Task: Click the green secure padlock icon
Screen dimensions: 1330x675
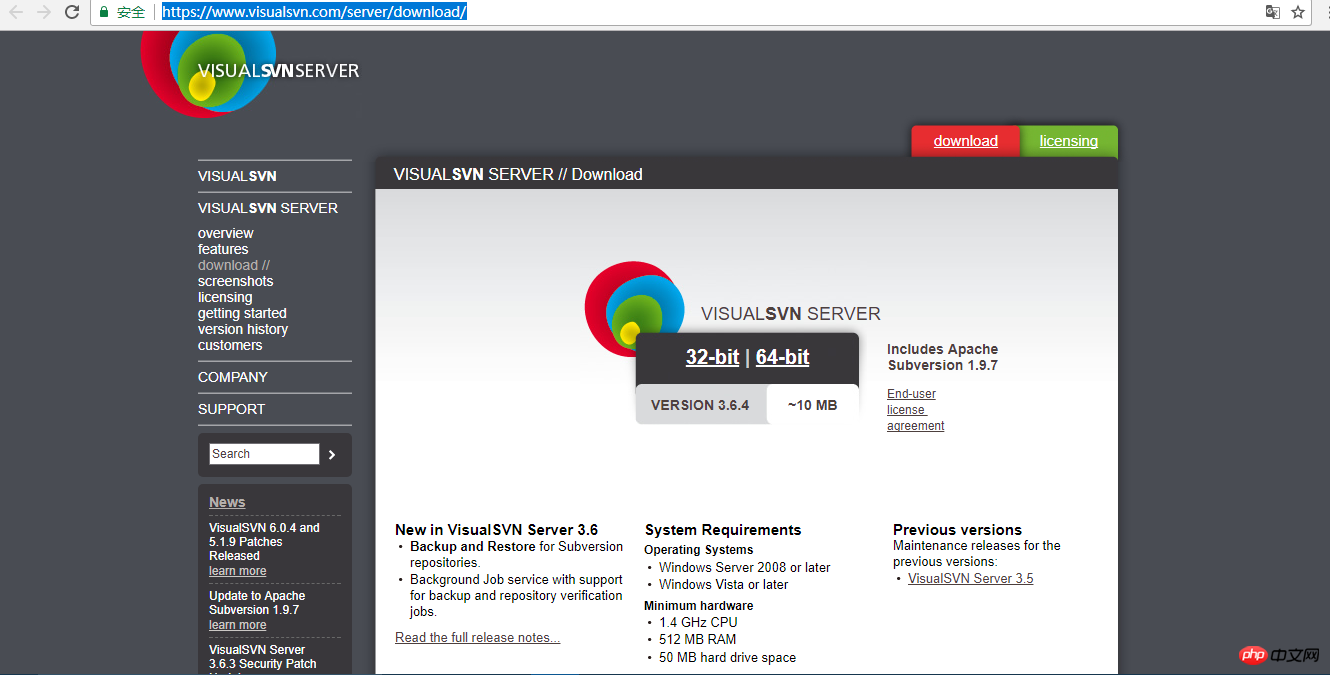Action: (x=103, y=12)
